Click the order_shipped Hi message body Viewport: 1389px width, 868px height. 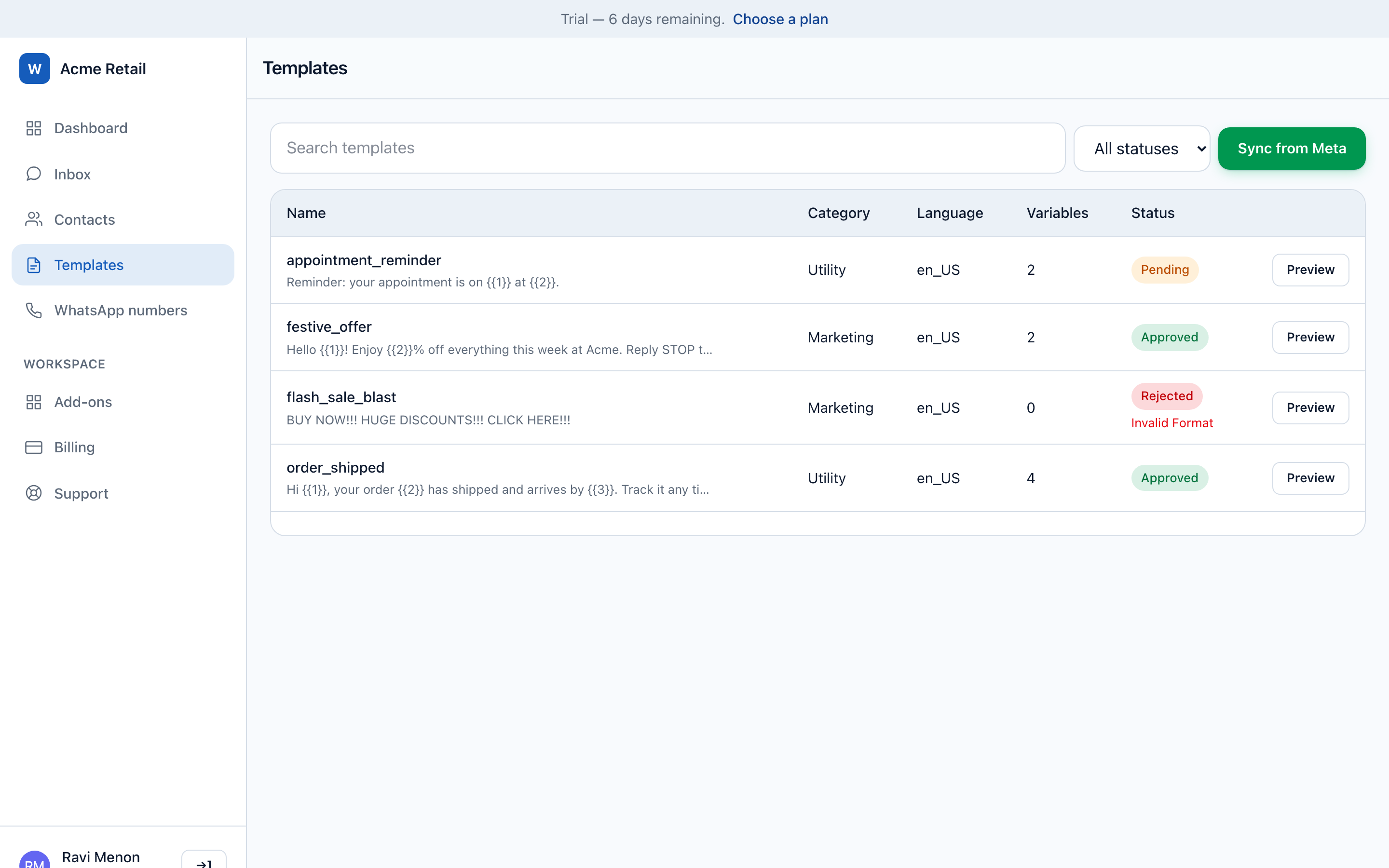coord(498,489)
